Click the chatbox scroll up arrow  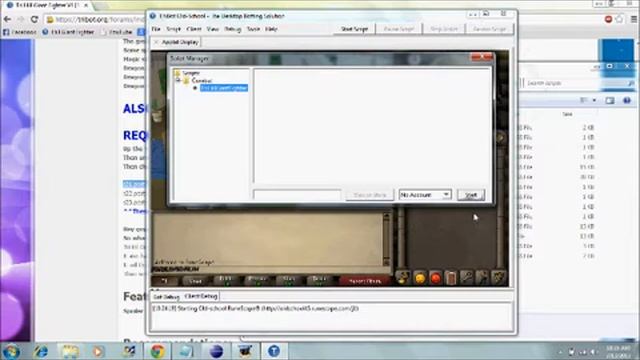point(386,216)
